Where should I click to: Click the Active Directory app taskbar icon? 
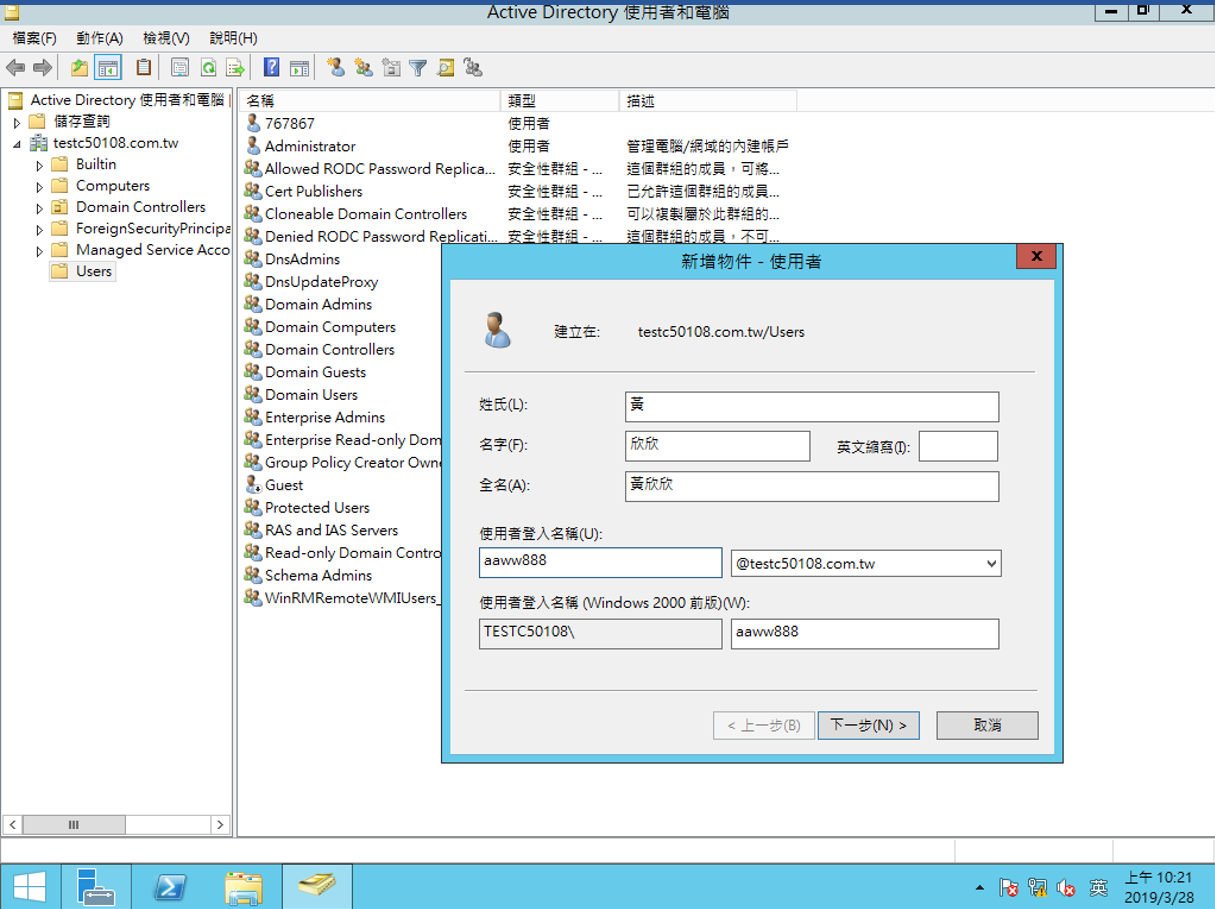316,887
